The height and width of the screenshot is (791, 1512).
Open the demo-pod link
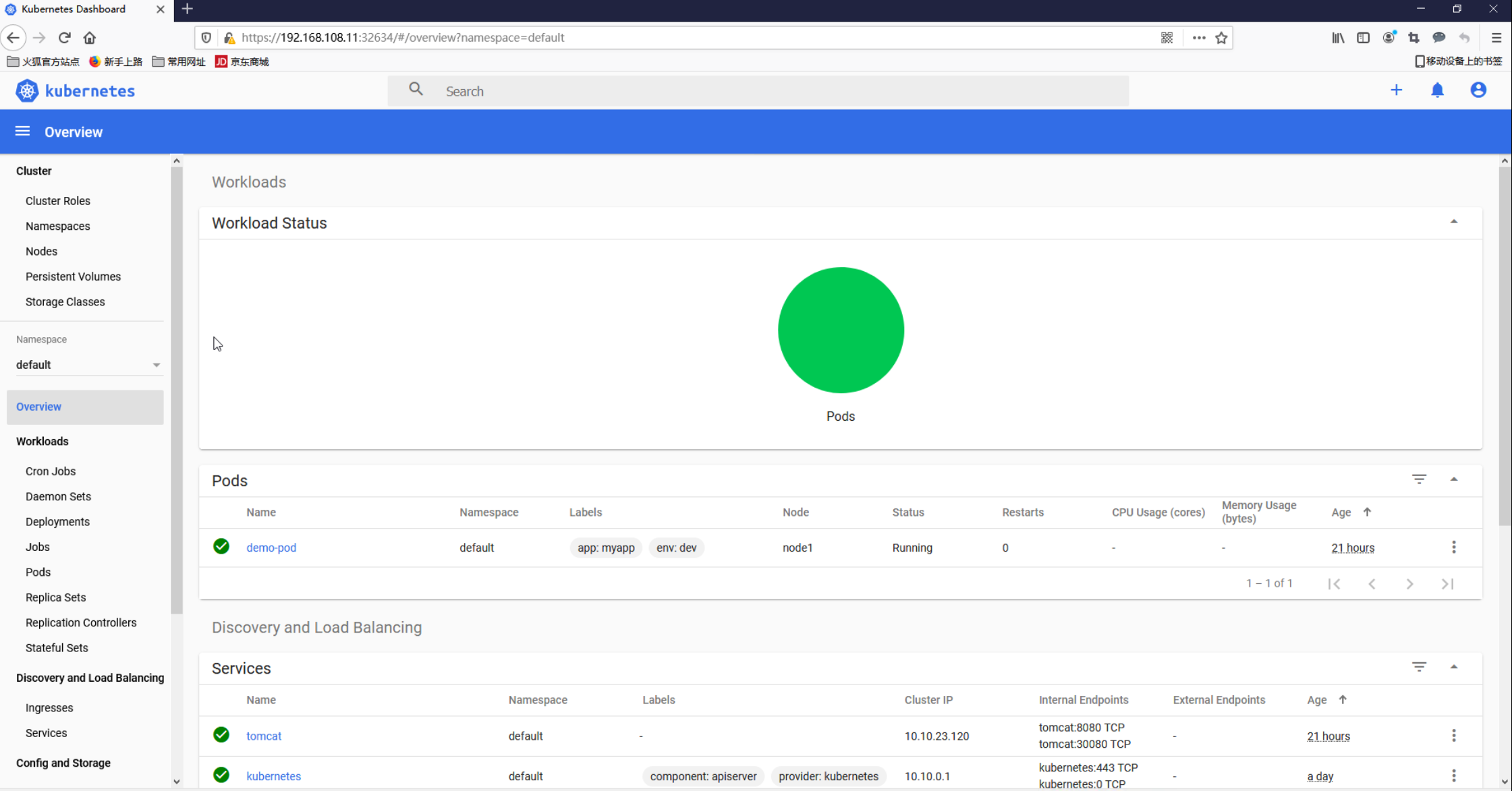271,548
